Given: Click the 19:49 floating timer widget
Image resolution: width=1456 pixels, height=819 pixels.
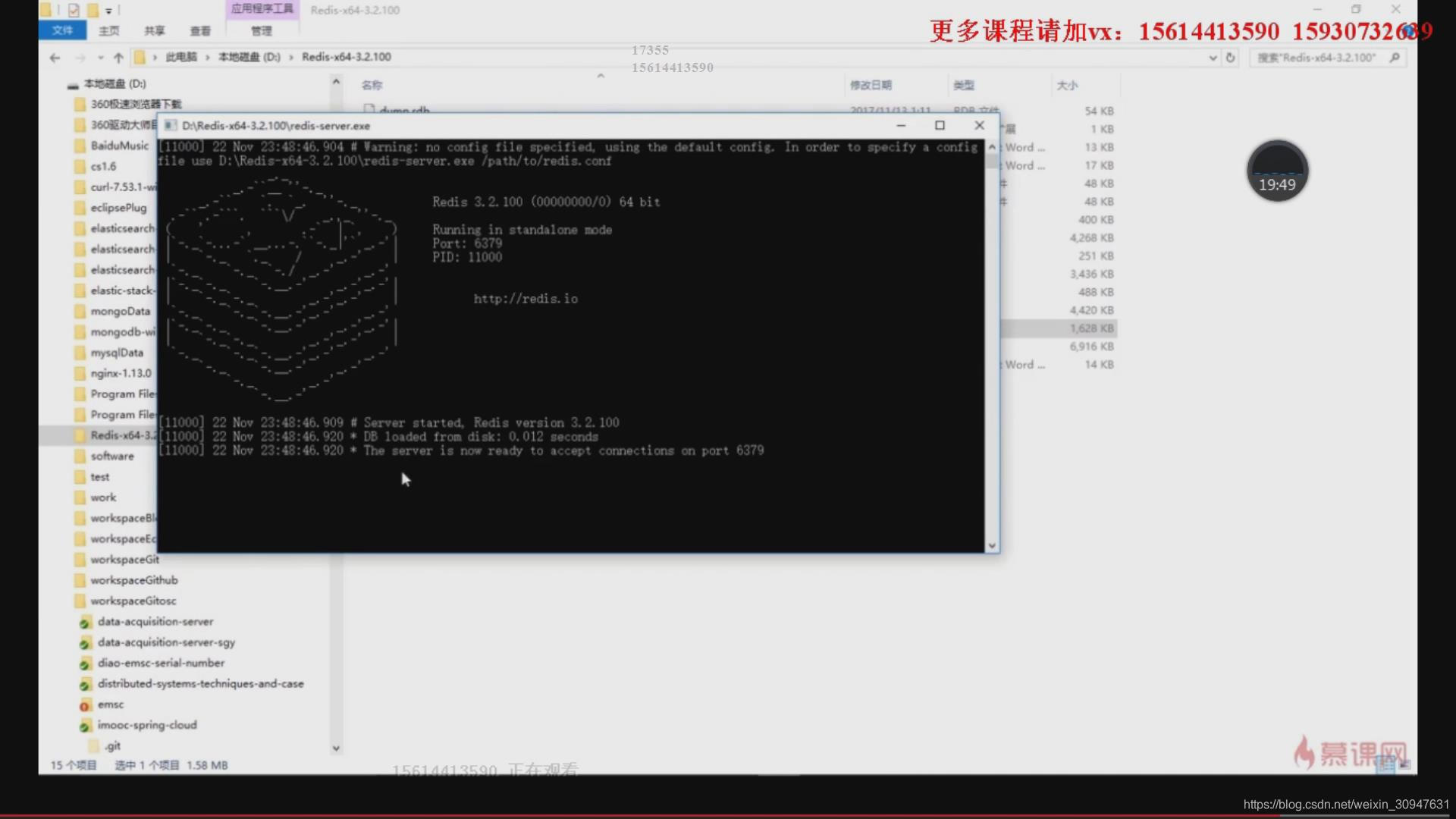Looking at the screenshot, I should coord(1277,171).
